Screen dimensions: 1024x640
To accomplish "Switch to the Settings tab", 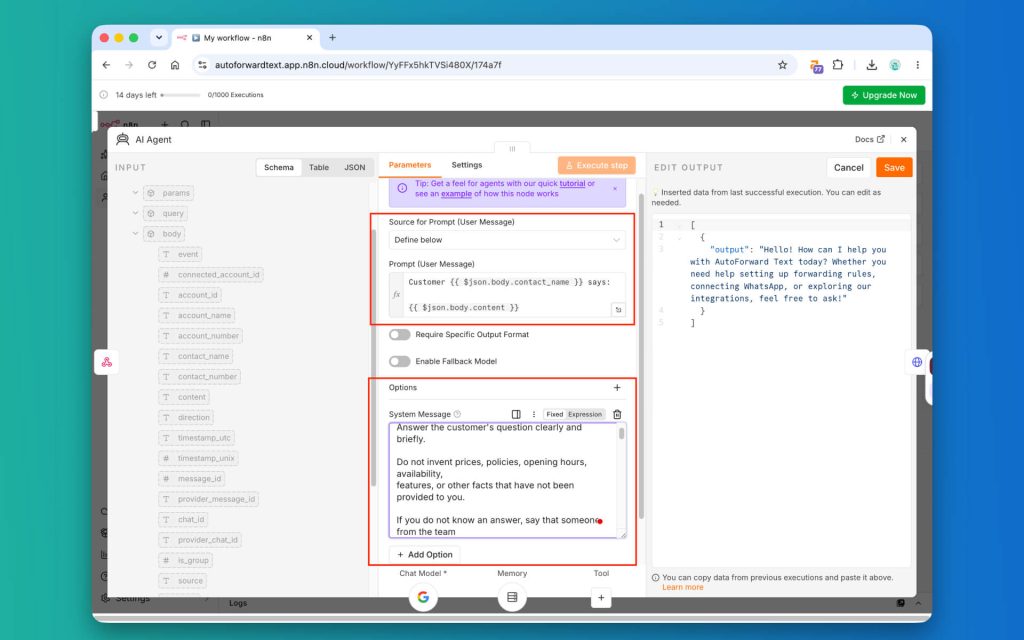I will point(466,165).
